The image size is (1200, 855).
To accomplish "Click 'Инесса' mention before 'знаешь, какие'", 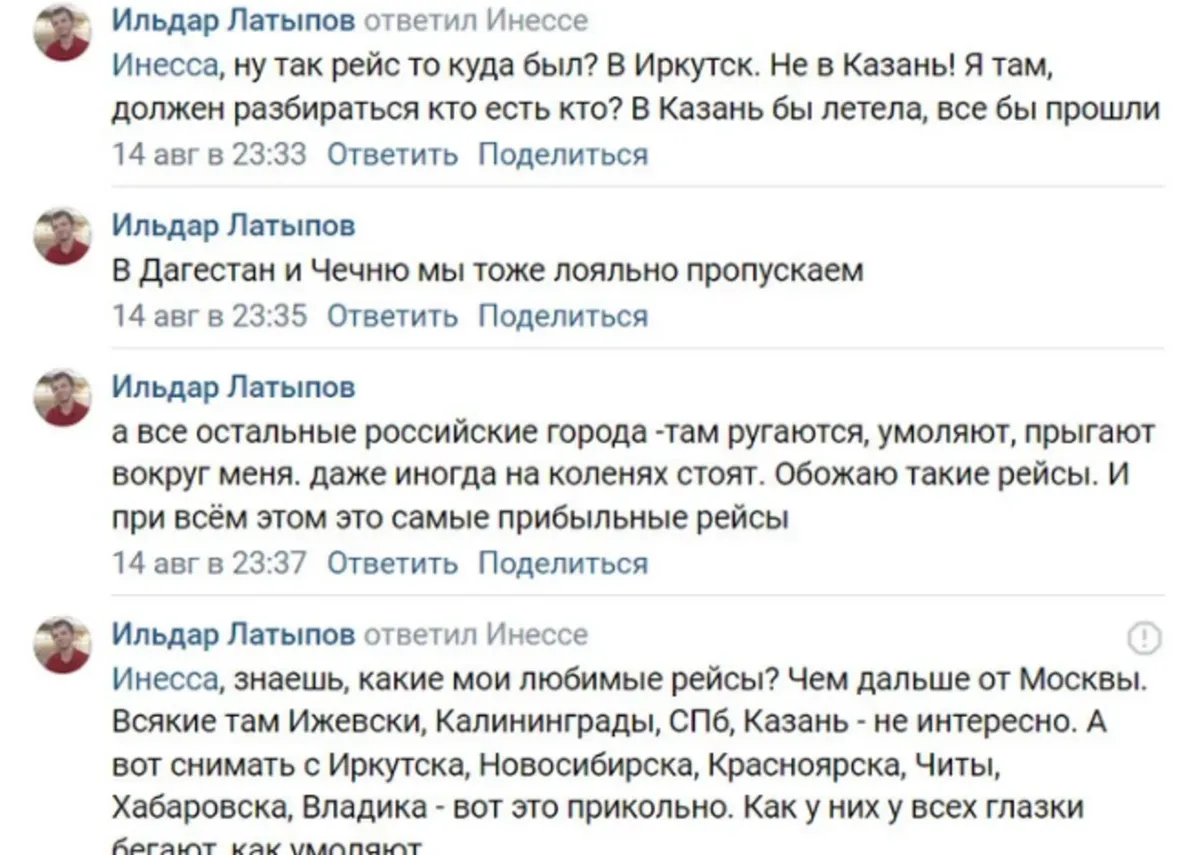I will click(164, 679).
